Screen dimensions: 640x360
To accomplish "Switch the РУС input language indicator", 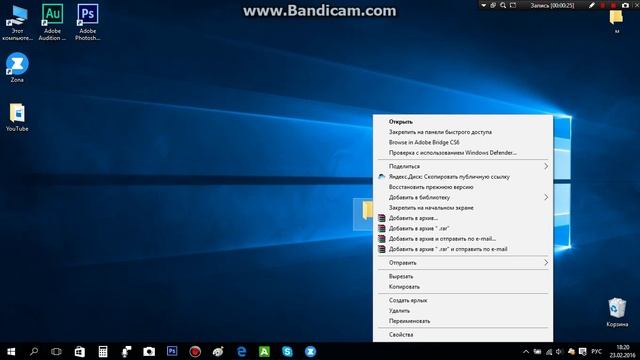I will coord(596,351).
